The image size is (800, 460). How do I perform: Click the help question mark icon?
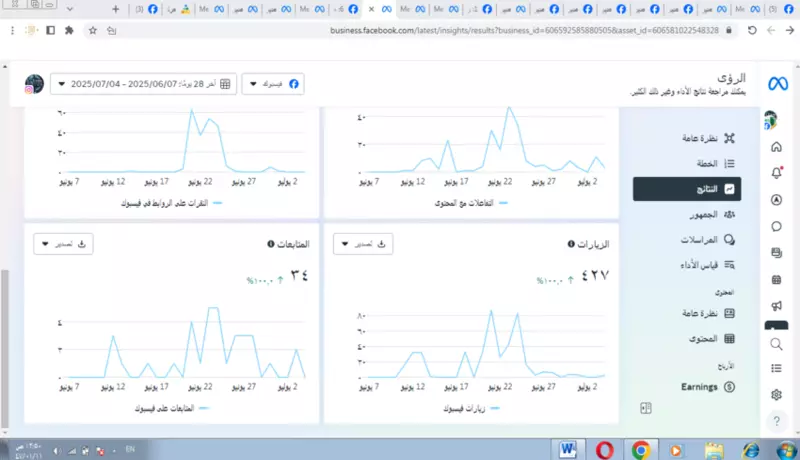pyautogui.click(x=776, y=421)
